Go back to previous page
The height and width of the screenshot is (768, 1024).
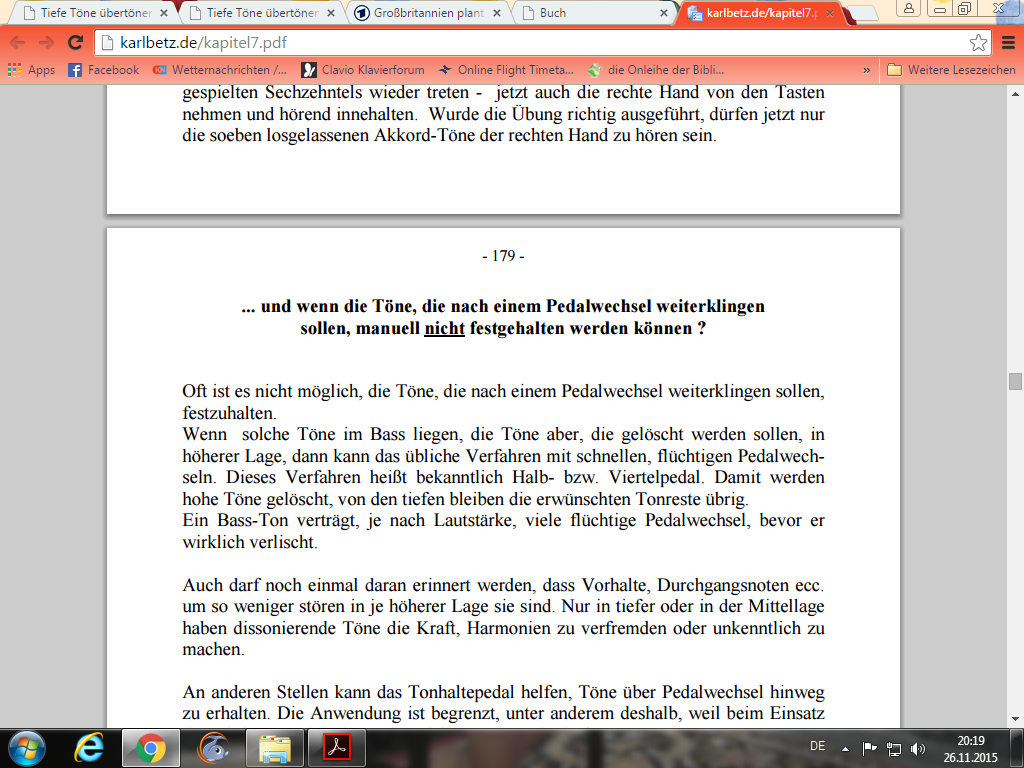point(18,42)
